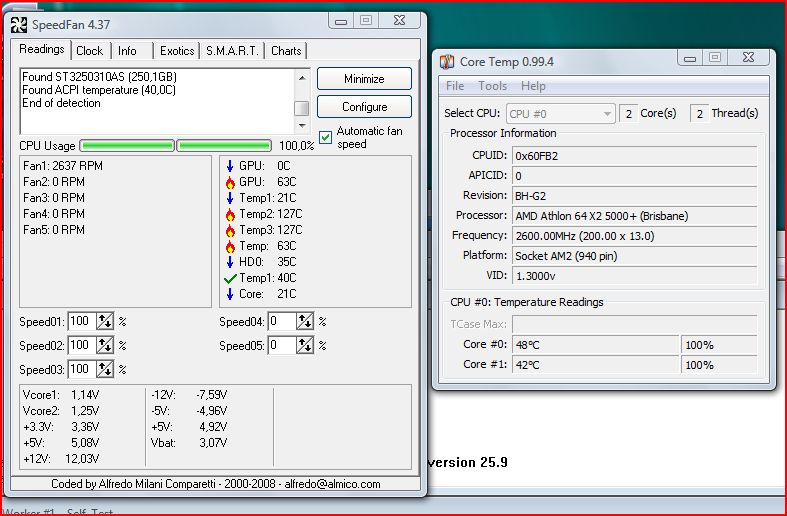Viewport: 787px width, 516px height.
Task: Click the flame icon beside Temp2 127C
Action: click(x=230, y=214)
